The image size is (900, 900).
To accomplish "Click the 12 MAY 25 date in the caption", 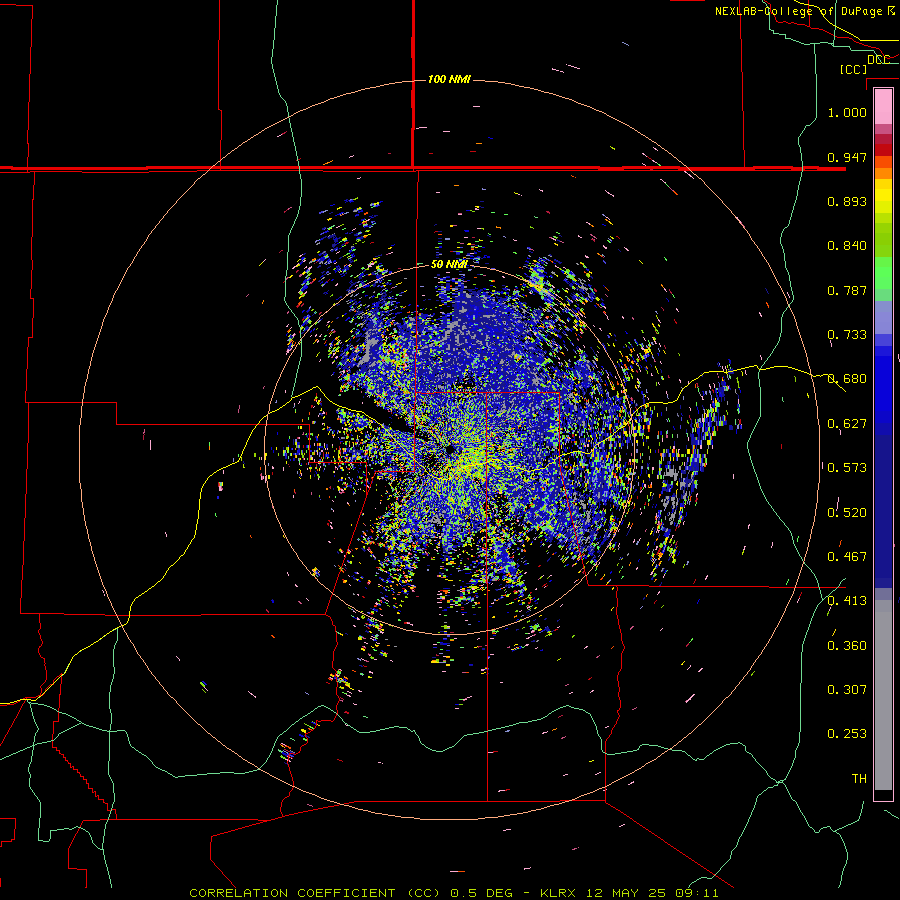I will pos(626,893).
